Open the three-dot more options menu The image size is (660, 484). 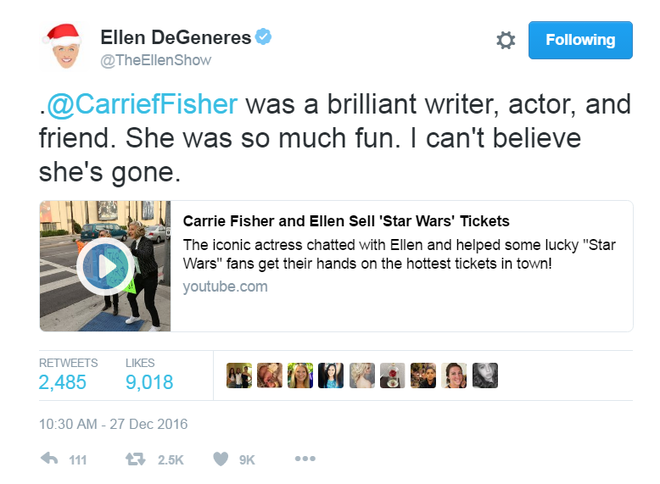[x=305, y=459]
